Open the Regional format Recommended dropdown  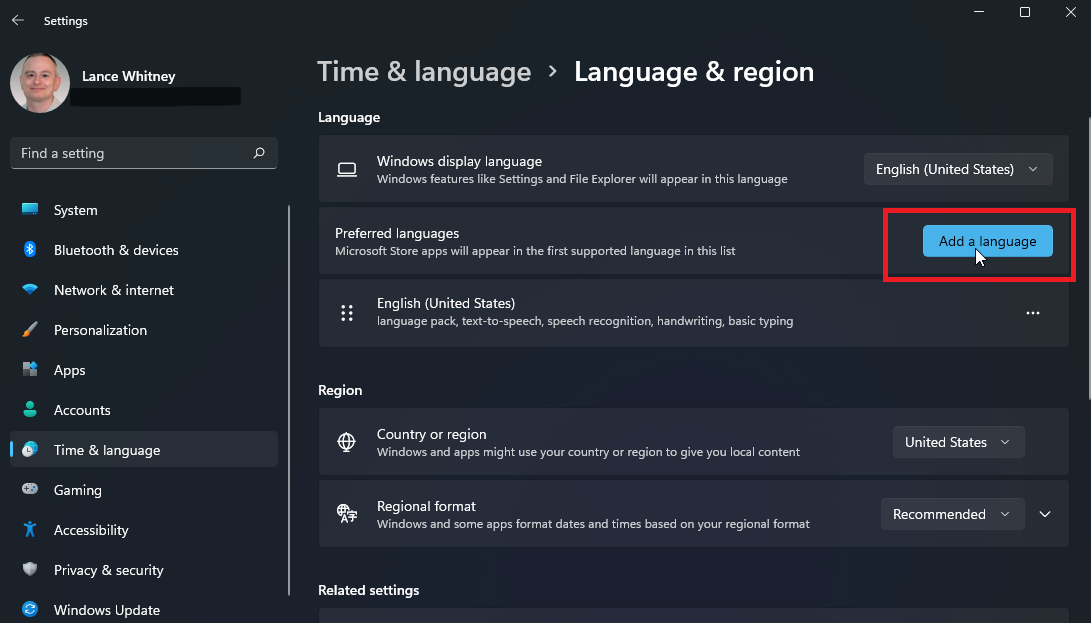951,514
